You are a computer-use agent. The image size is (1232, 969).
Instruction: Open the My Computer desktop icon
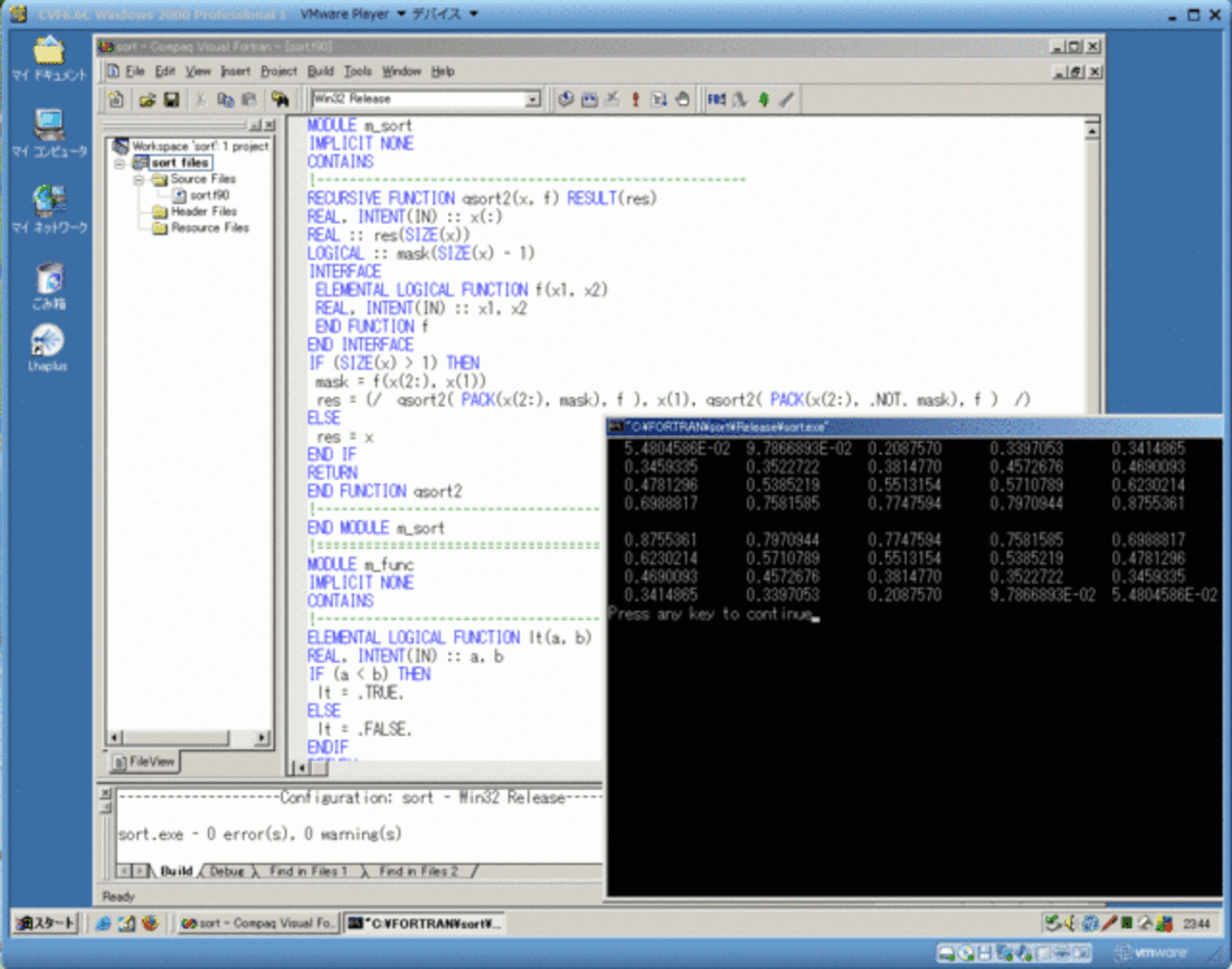49,133
